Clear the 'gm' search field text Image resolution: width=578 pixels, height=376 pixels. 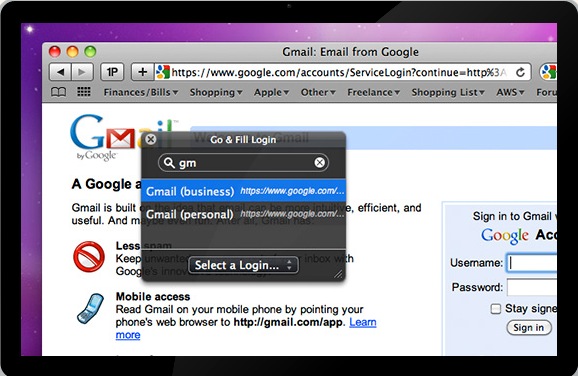tap(320, 163)
